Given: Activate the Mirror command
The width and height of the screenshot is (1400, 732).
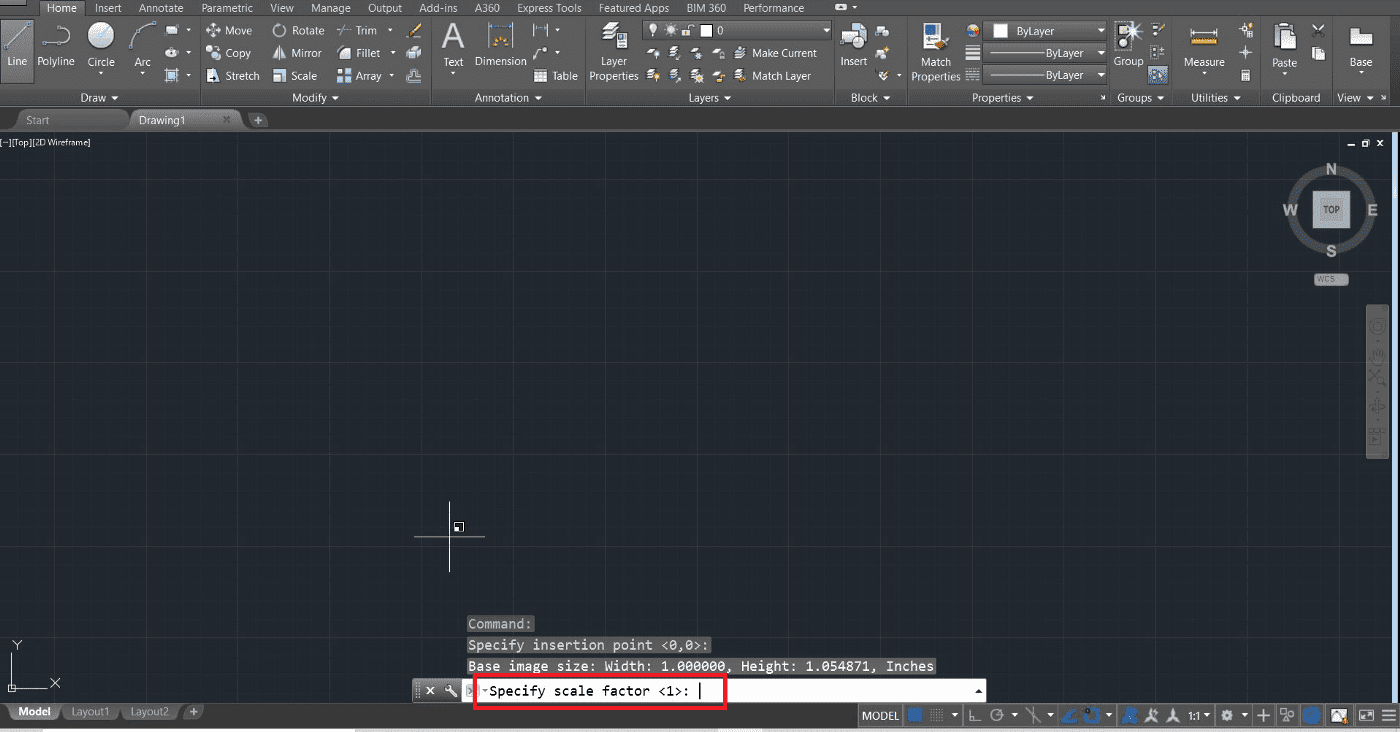Looking at the screenshot, I should (x=297, y=53).
